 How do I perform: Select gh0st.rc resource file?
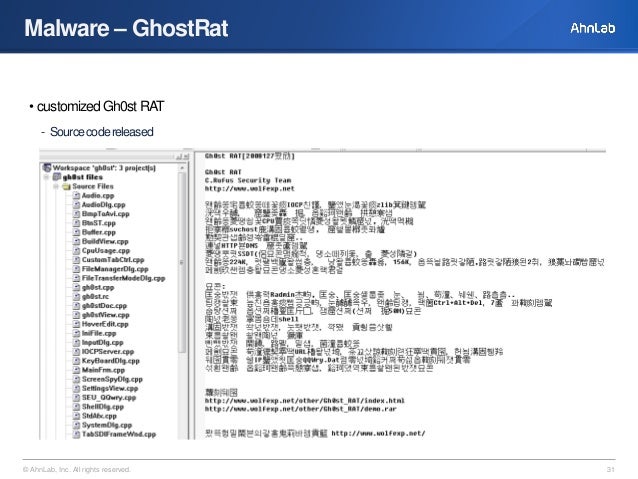point(95,297)
